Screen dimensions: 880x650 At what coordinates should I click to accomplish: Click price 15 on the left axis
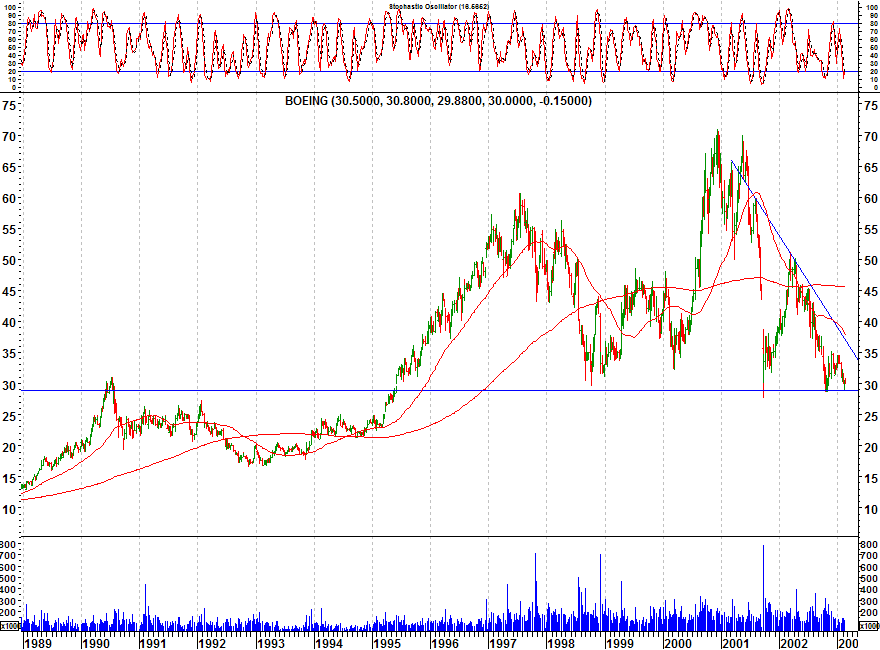tap(8, 479)
